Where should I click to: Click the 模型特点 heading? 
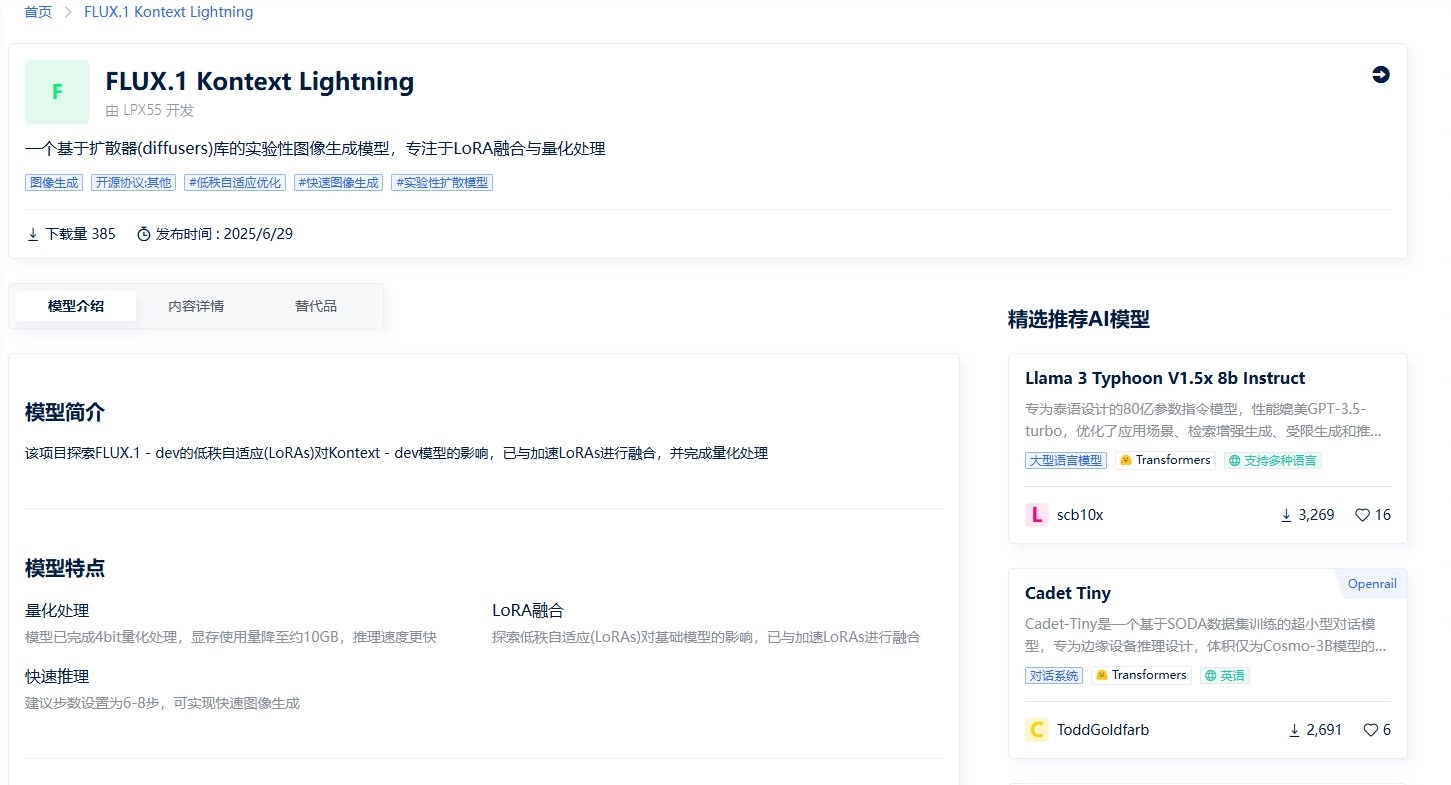(x=65, y=568)
